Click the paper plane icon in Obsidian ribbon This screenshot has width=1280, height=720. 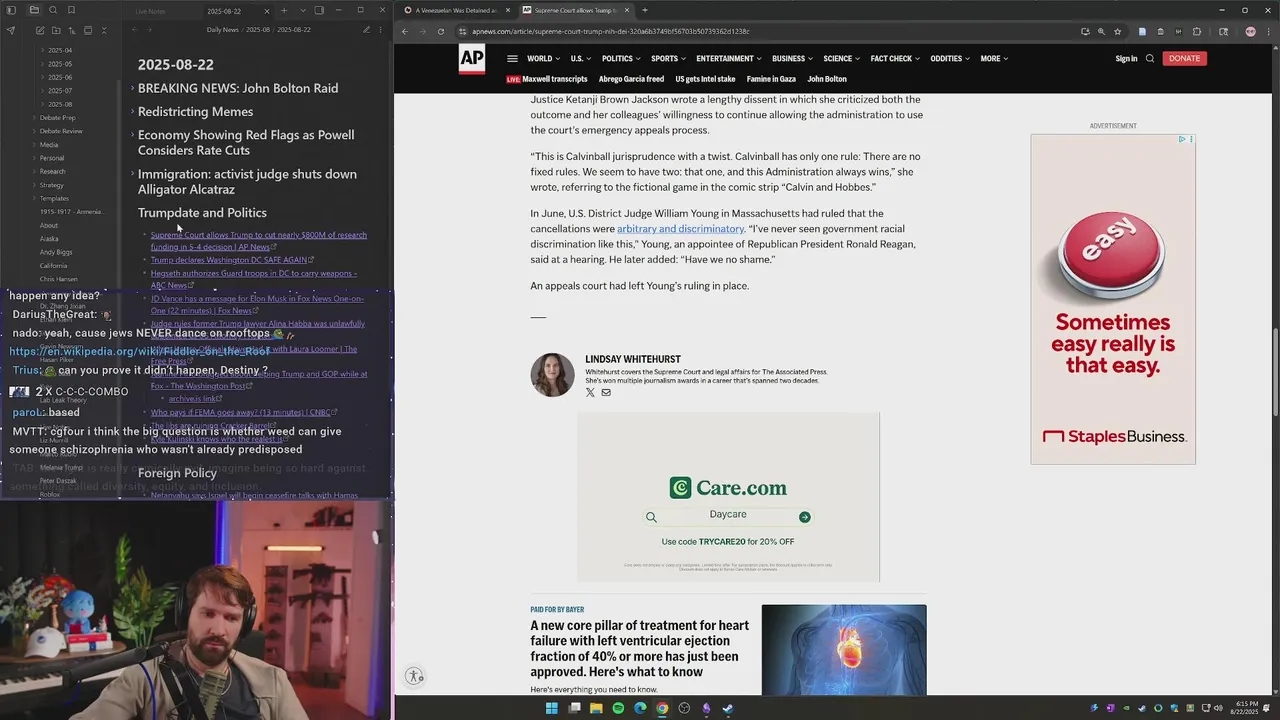click(x=11, y=30)
